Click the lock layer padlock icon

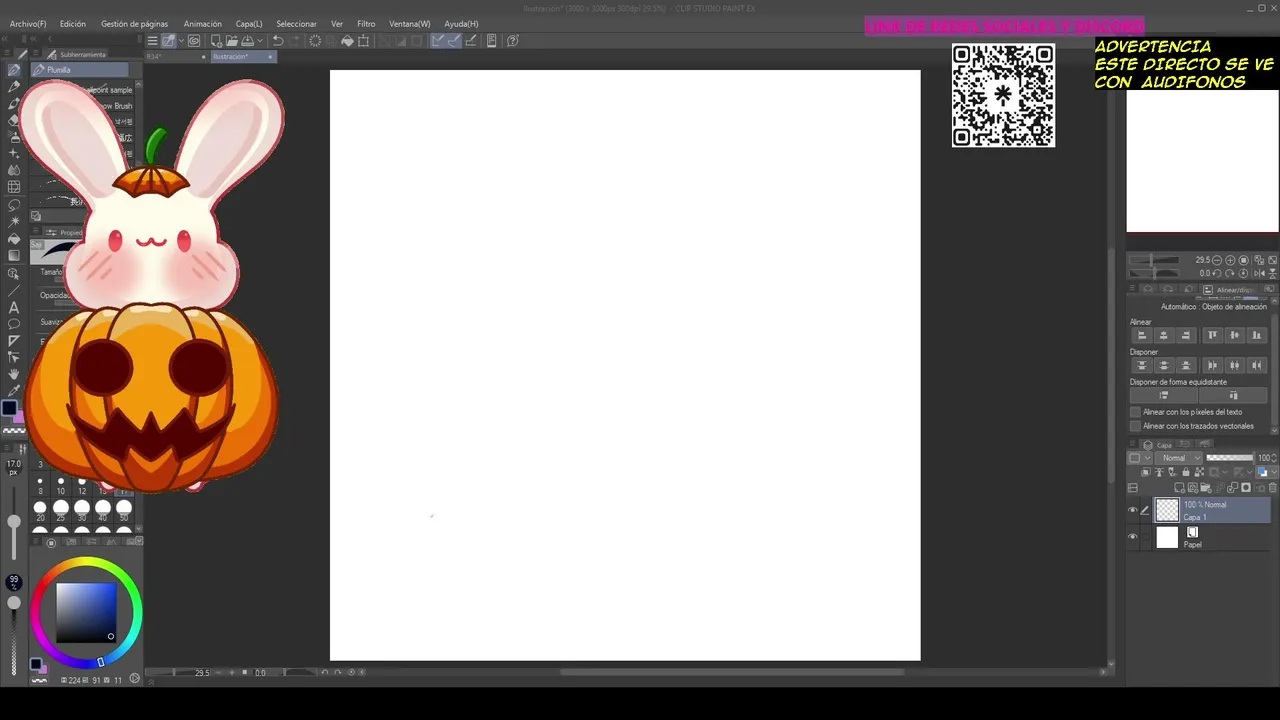1186,472
